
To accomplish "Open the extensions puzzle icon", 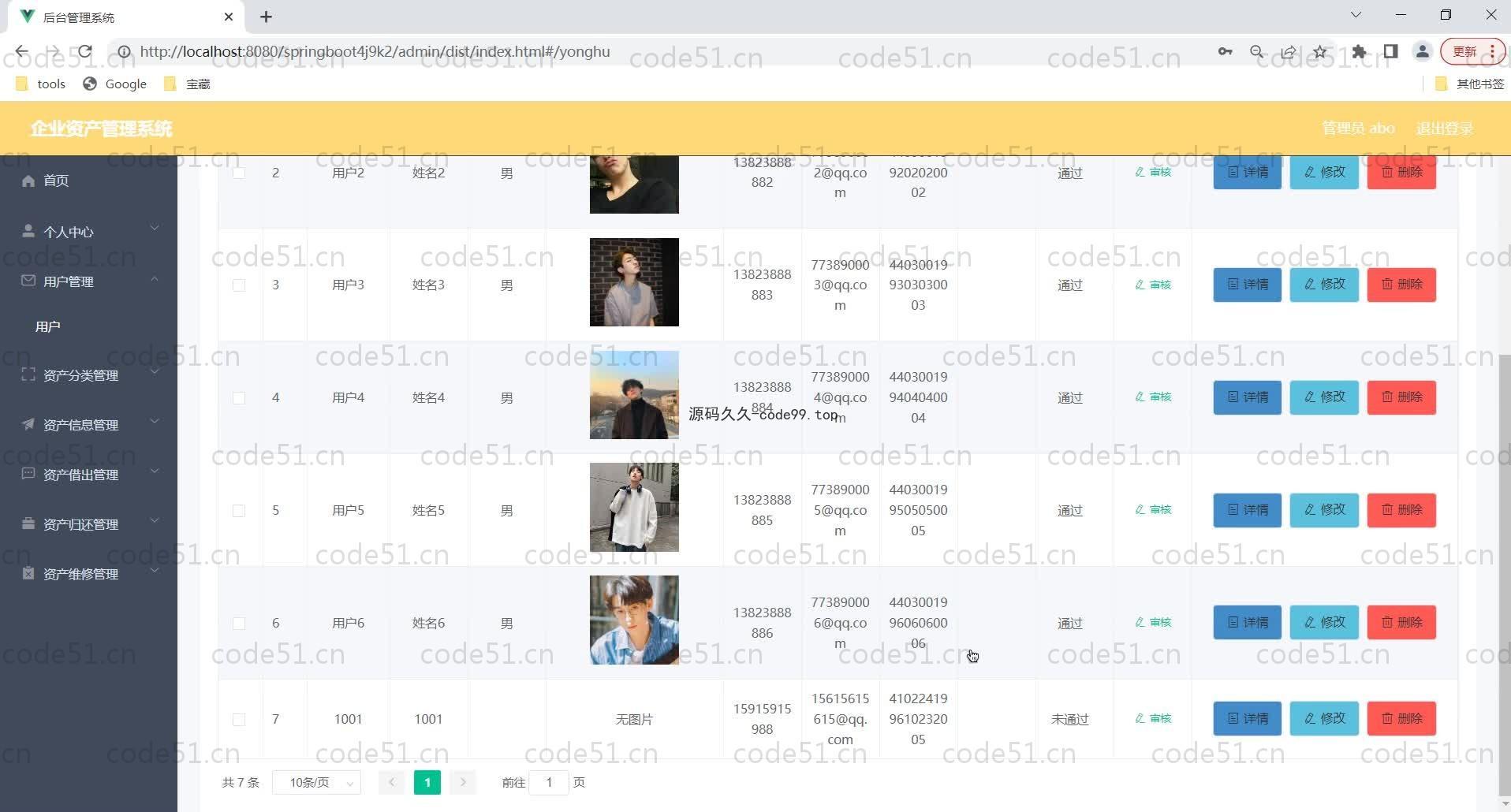I will coord(1359,51).
